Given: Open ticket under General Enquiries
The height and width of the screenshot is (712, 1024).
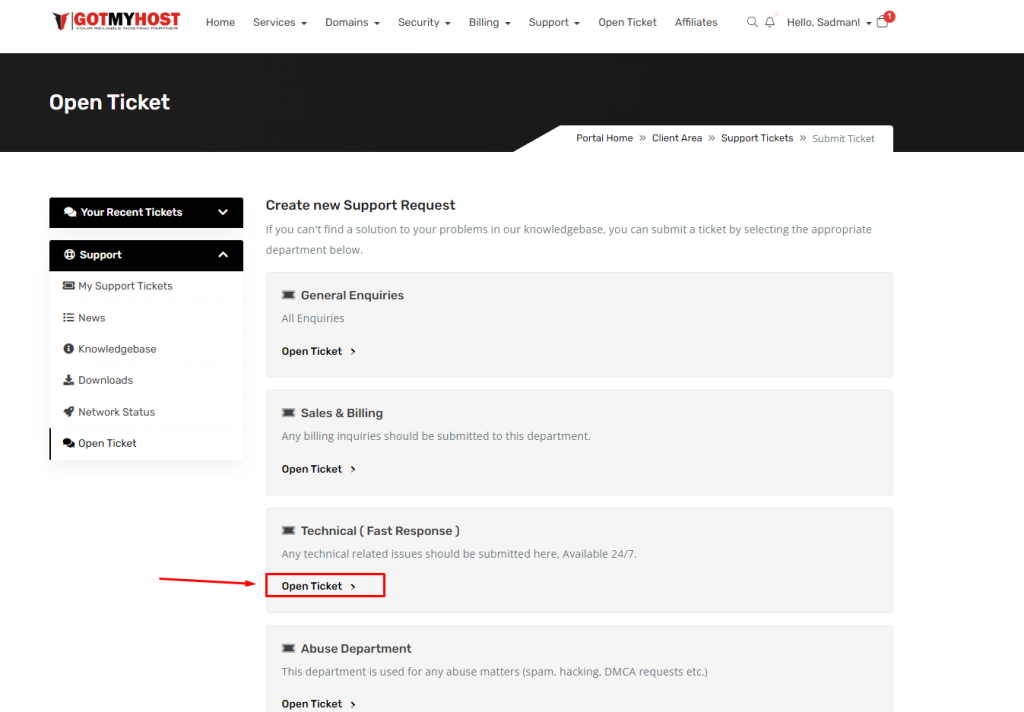Looking at the screenshot, I should 319,351.
